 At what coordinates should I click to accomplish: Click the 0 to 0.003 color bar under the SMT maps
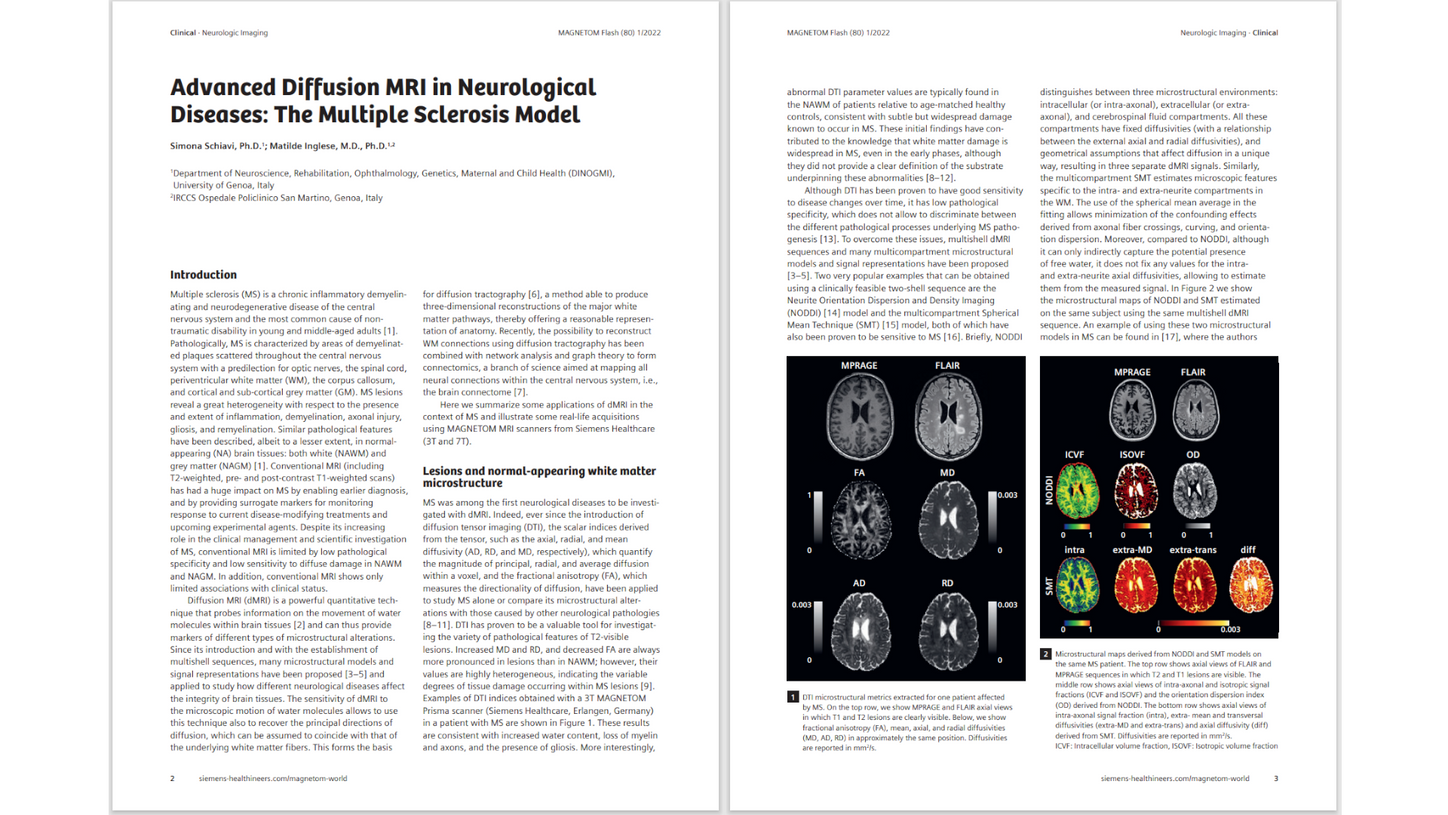coord(1193,623)
